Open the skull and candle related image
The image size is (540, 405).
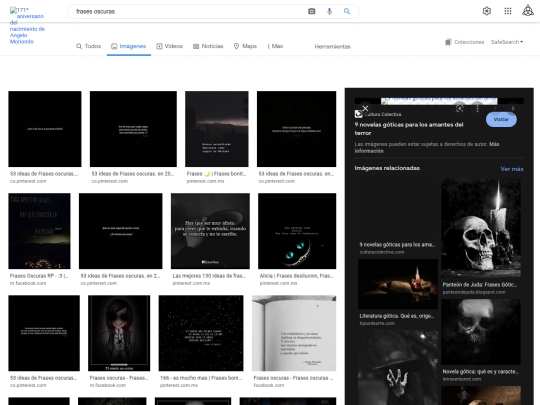(x=481, y=227)
